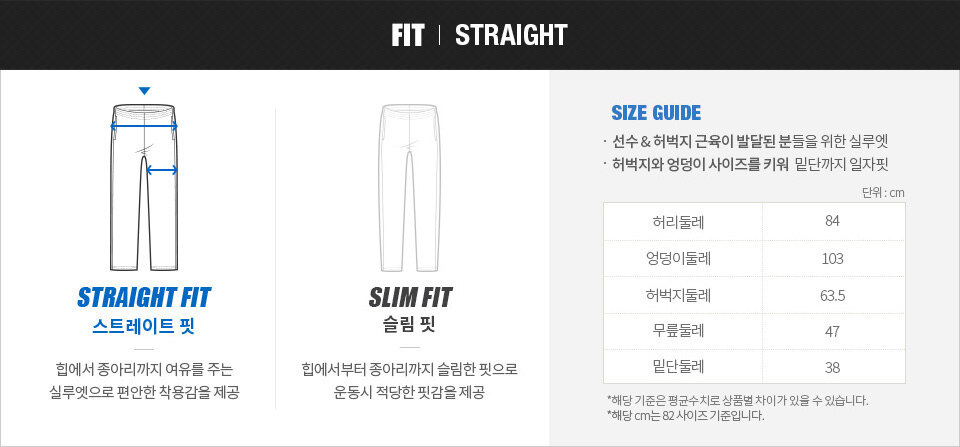960x447 pixels.
Task: Click the blue triangle marker above the pants
Action: click(x=145, y=91)
